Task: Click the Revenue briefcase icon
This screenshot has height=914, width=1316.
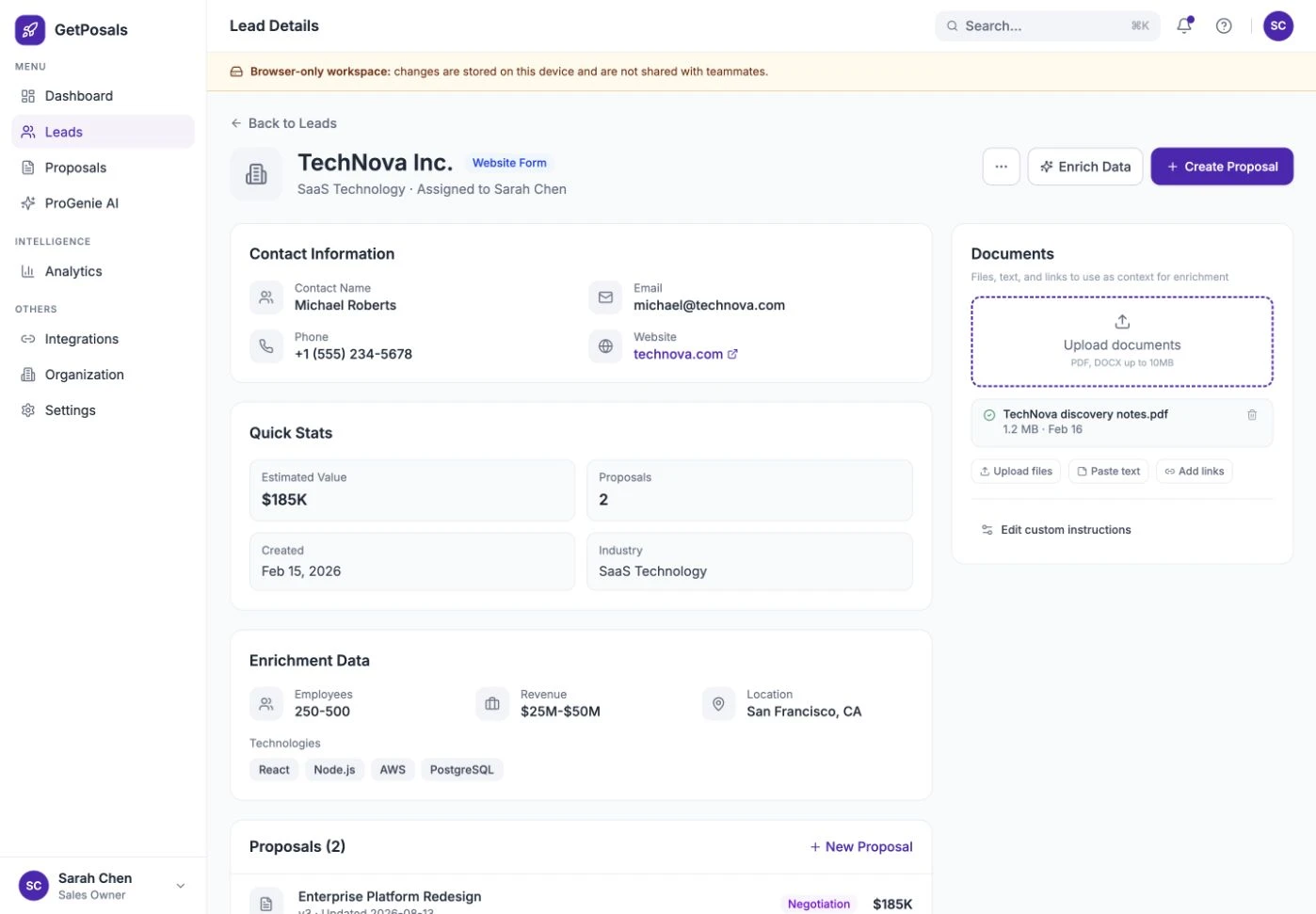Action: 492,704
